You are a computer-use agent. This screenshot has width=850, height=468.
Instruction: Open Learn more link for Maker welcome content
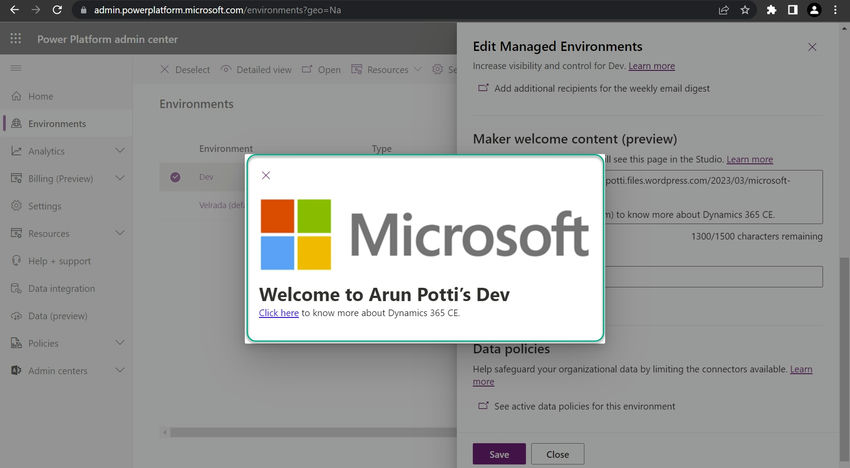(750, 159)
